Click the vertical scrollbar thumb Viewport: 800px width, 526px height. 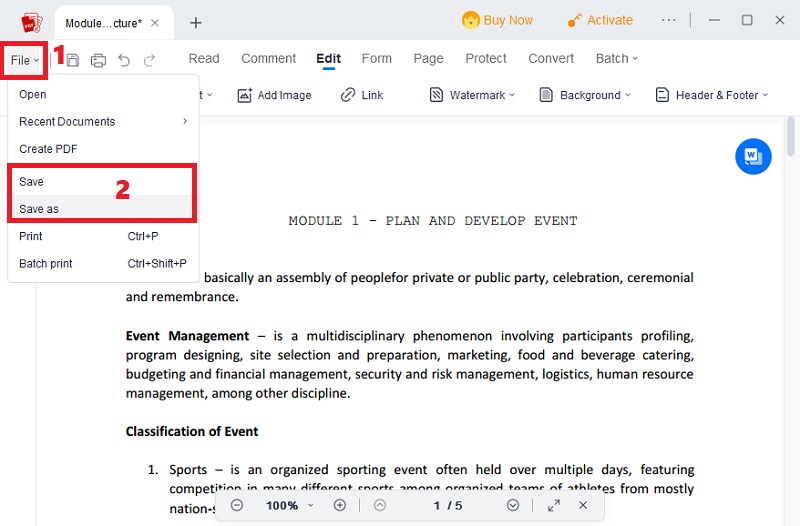coord(791,137)
